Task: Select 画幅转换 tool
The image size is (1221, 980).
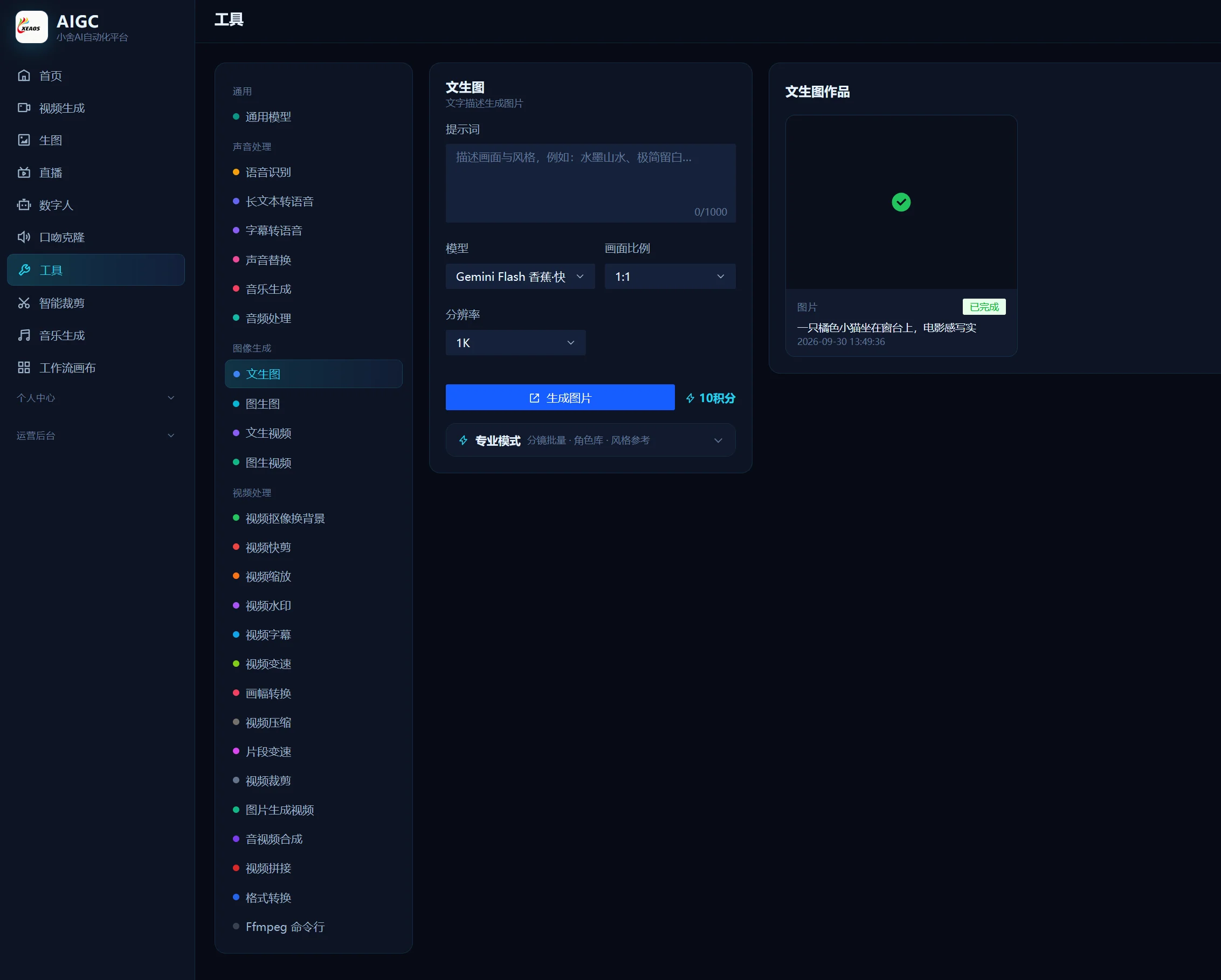Action: (x=313, y=694)
